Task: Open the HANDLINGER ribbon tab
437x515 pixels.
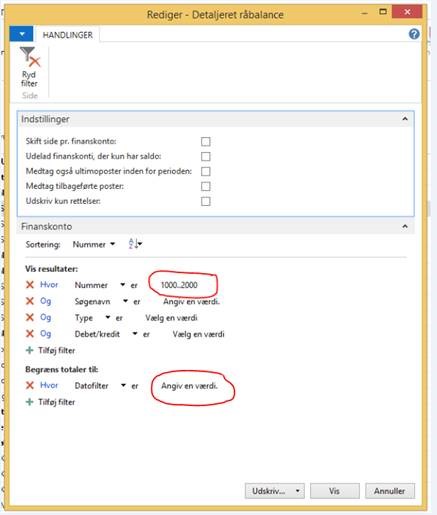Action: tap(68, 35)
